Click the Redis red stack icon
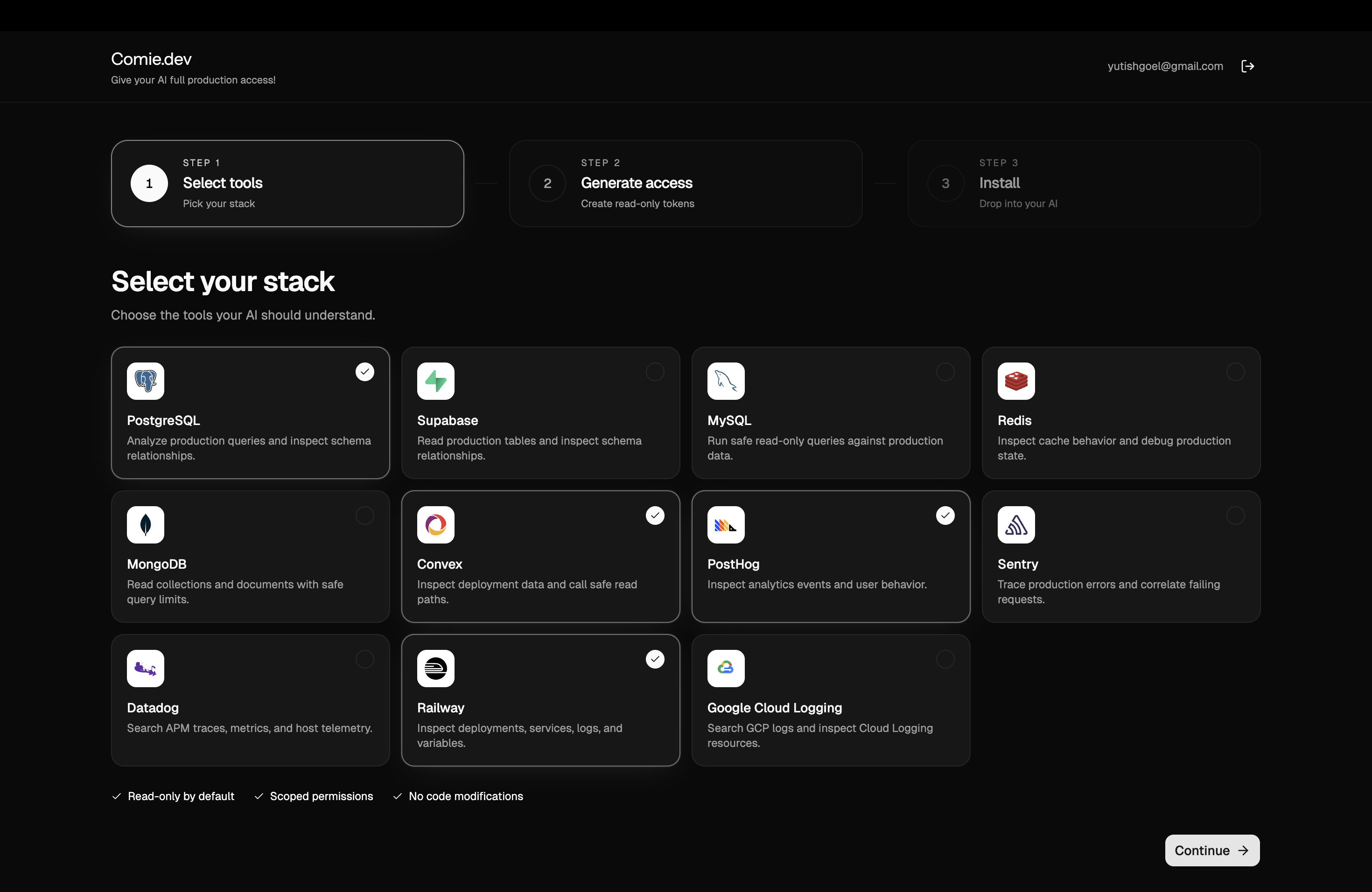Viewport: 1372px width, 892px height. click(x=1016, y=381)
